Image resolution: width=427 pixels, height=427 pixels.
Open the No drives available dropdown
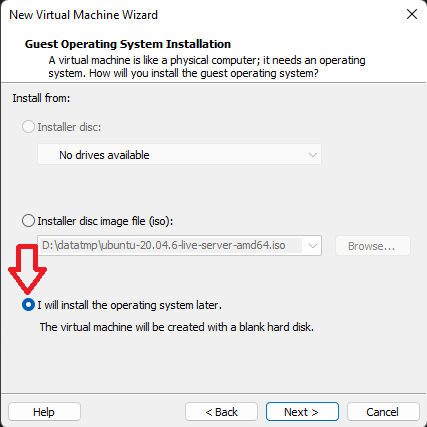tap(179, 154)
